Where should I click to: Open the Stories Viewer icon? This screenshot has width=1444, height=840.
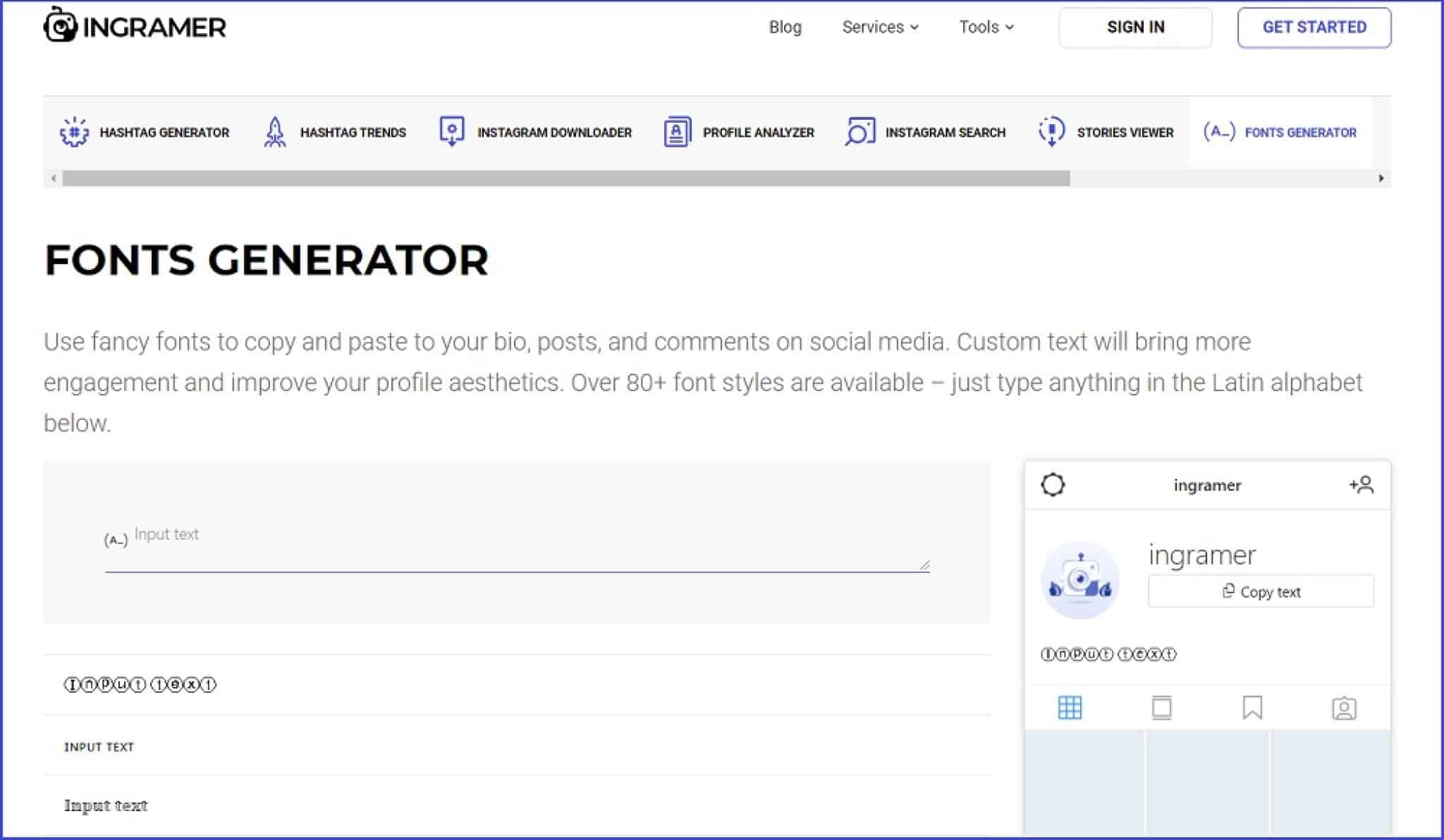click(x=1051, y=132)
